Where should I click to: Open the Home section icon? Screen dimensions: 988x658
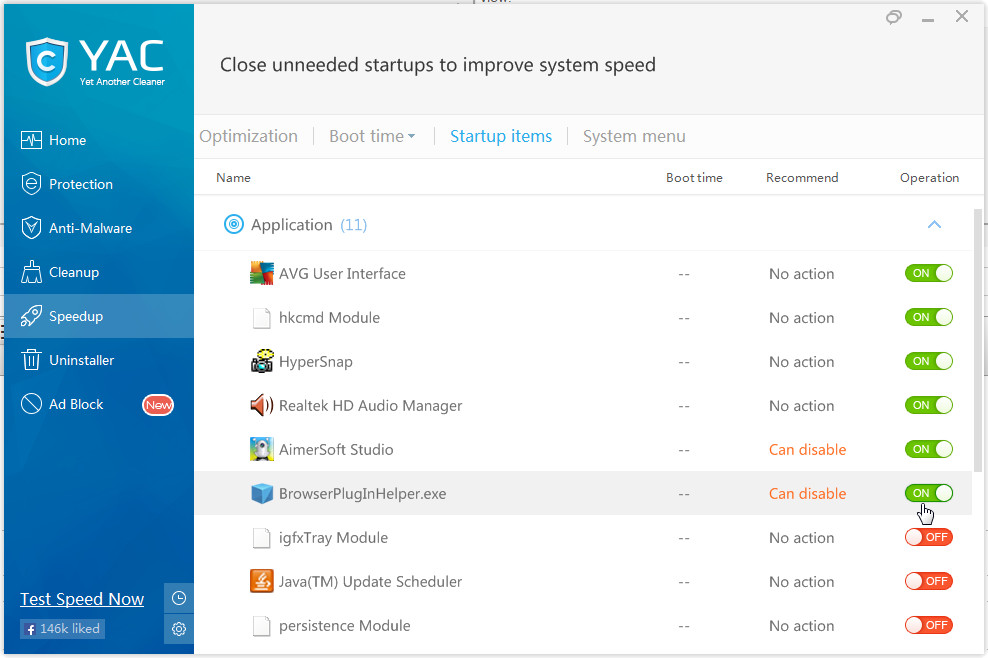(x=31, y=140)
